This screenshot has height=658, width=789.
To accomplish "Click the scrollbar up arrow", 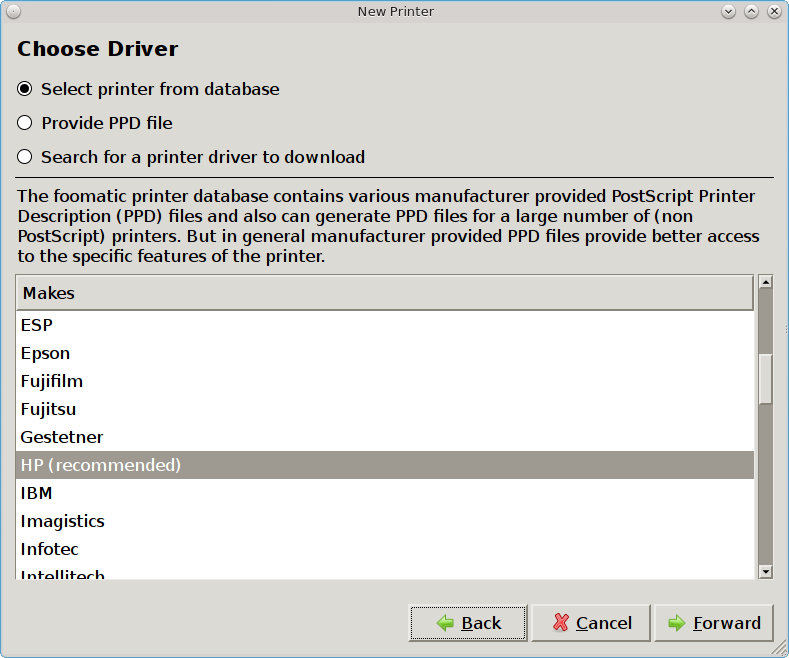I will click(x=765, y=282).
